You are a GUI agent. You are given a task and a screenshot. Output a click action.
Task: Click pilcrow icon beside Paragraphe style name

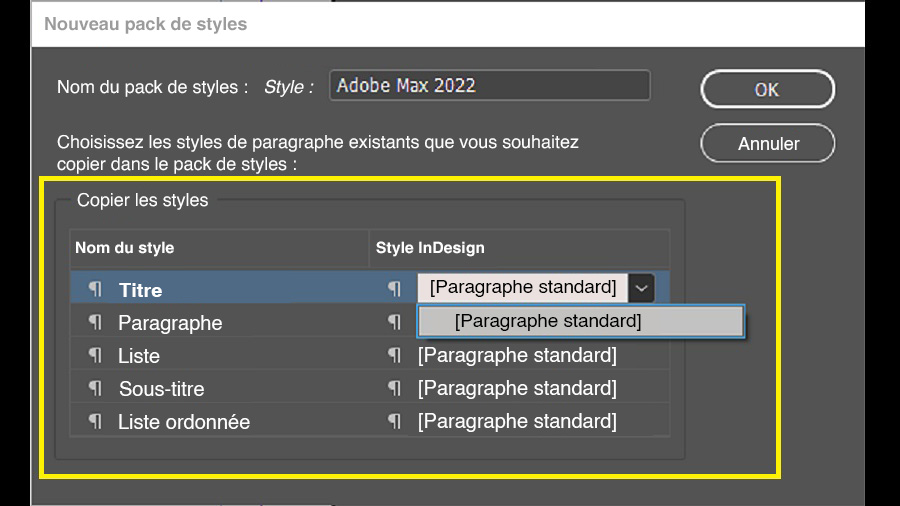(95, 322)
